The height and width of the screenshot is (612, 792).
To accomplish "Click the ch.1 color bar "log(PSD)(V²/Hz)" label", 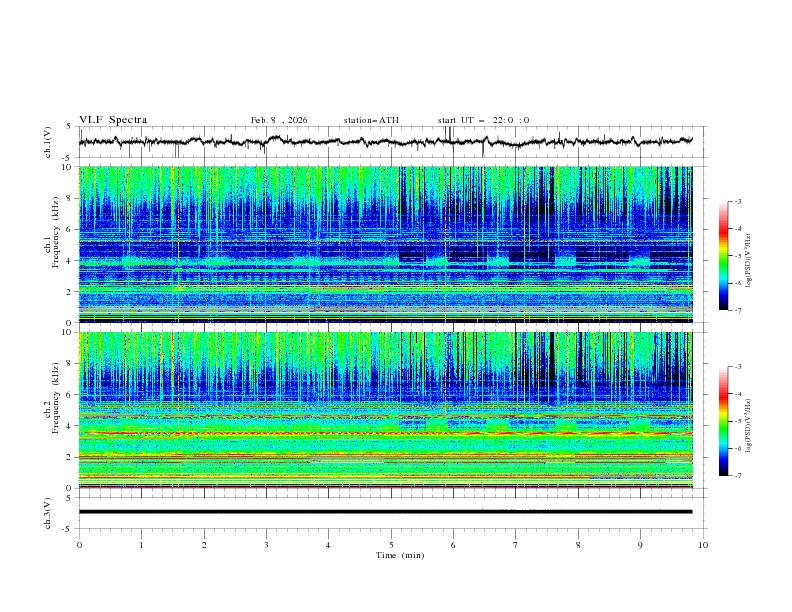I will coord(749,261).
